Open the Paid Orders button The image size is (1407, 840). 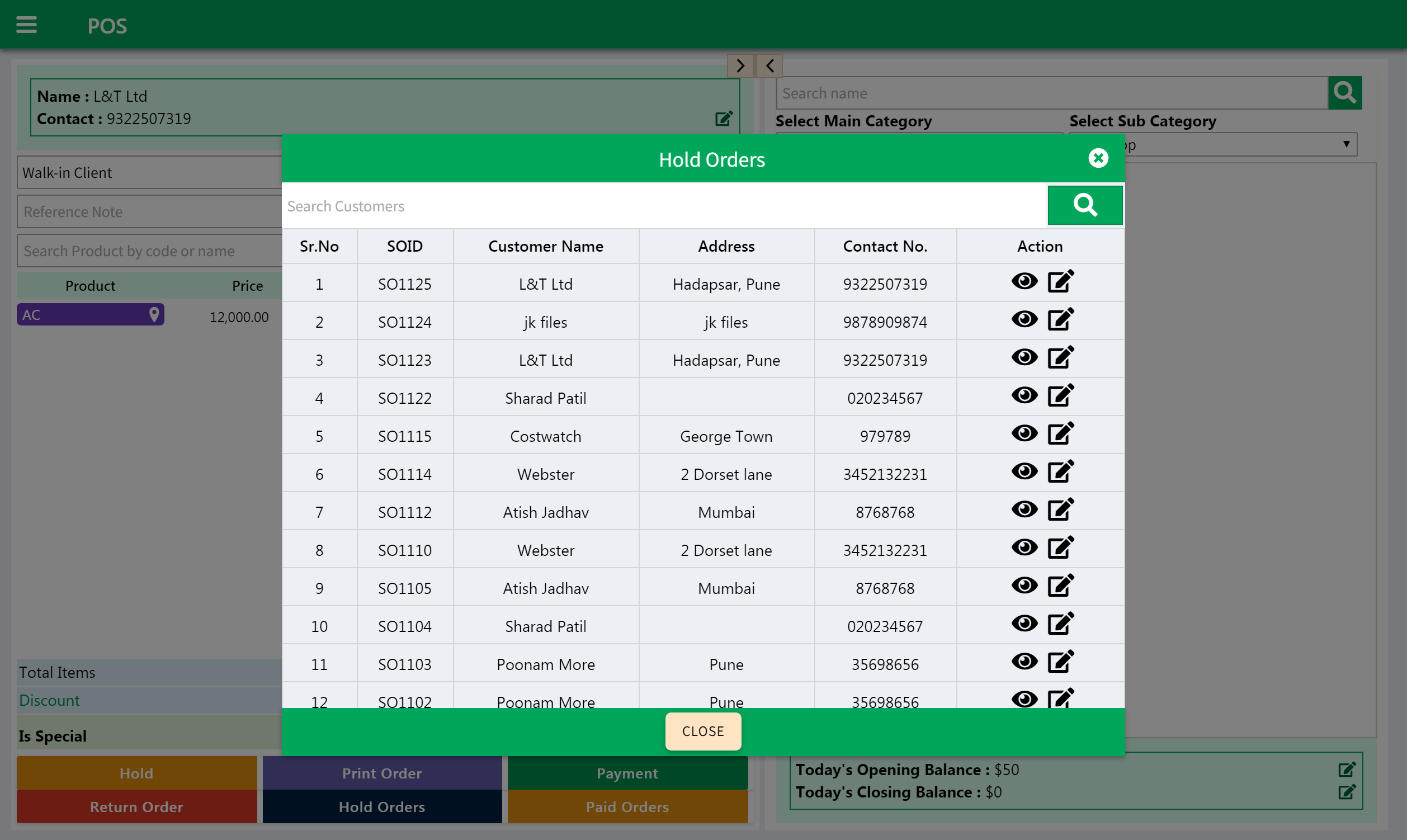tap(627, 806)
